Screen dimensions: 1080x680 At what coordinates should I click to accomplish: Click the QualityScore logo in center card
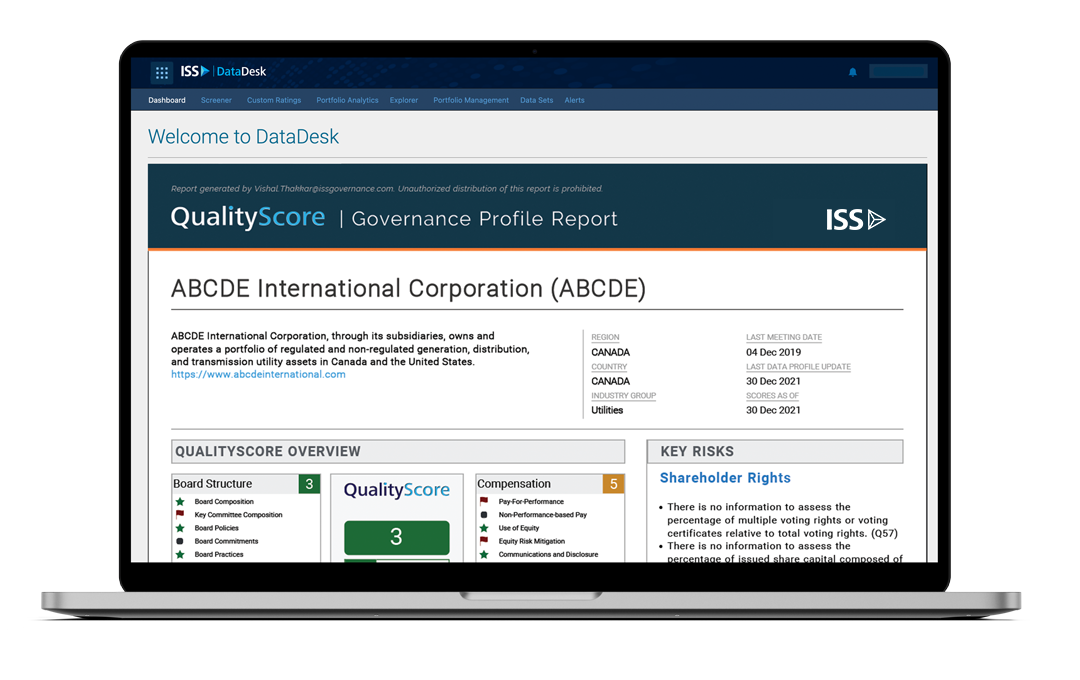pyautogui.click(x=397, y=490)
